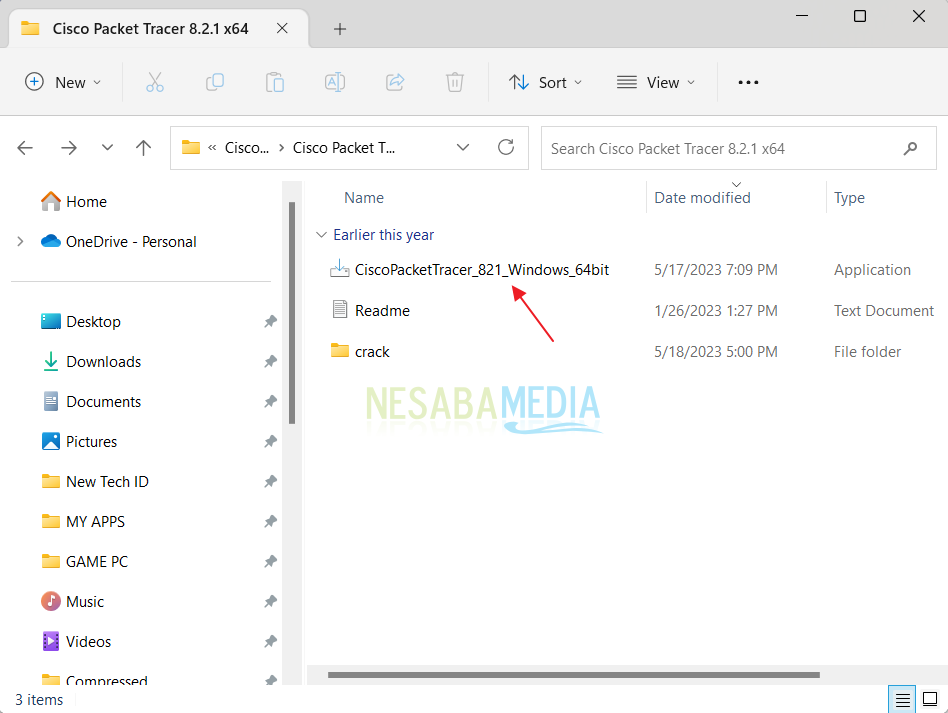The image size is (948, 713).
Task: Unpin Pictures using its pin icon
Action: point(270,441)
